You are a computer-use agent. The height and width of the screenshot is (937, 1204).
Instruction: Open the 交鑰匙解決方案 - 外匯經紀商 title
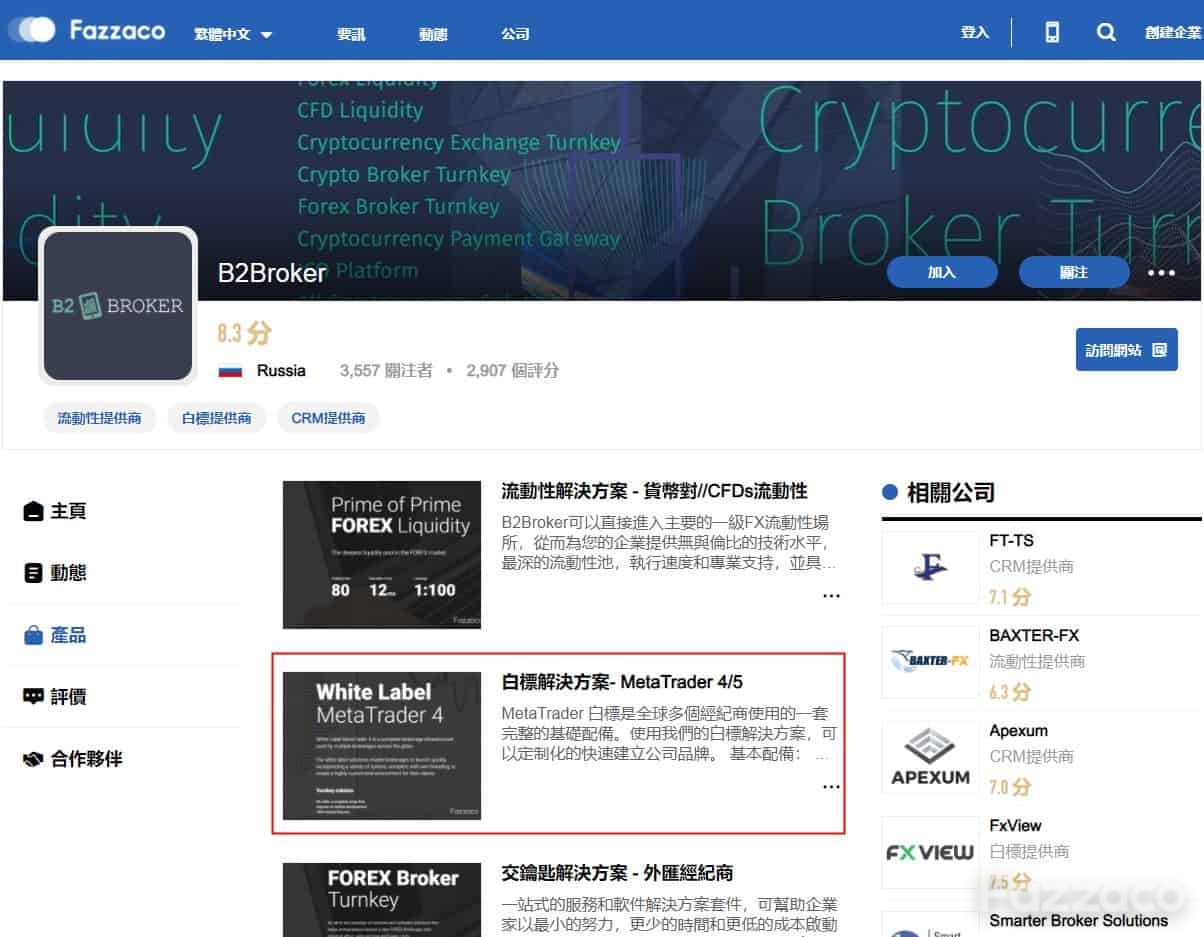[618, 873]
